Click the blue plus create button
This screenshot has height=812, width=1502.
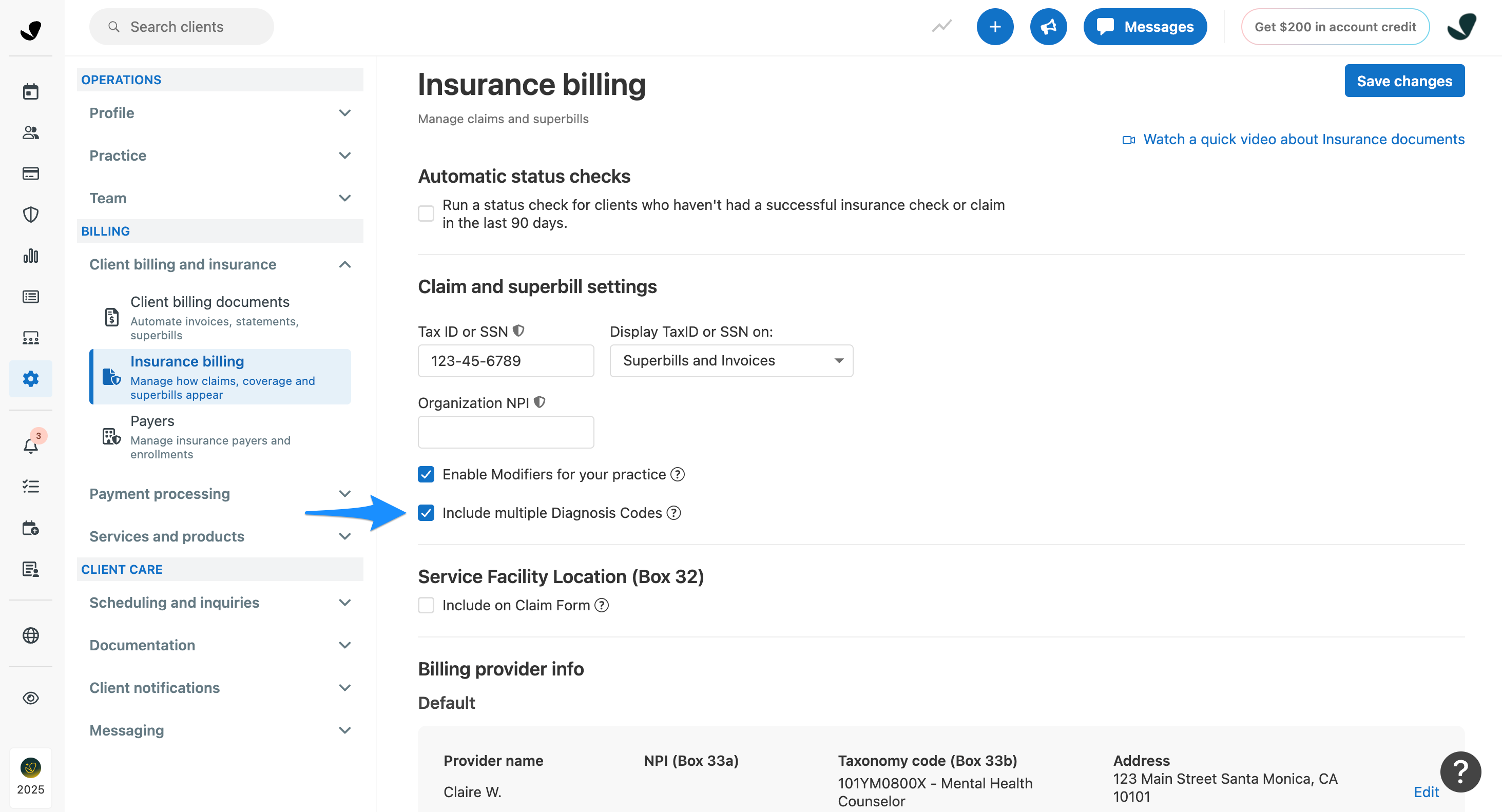tap(995, 26)
